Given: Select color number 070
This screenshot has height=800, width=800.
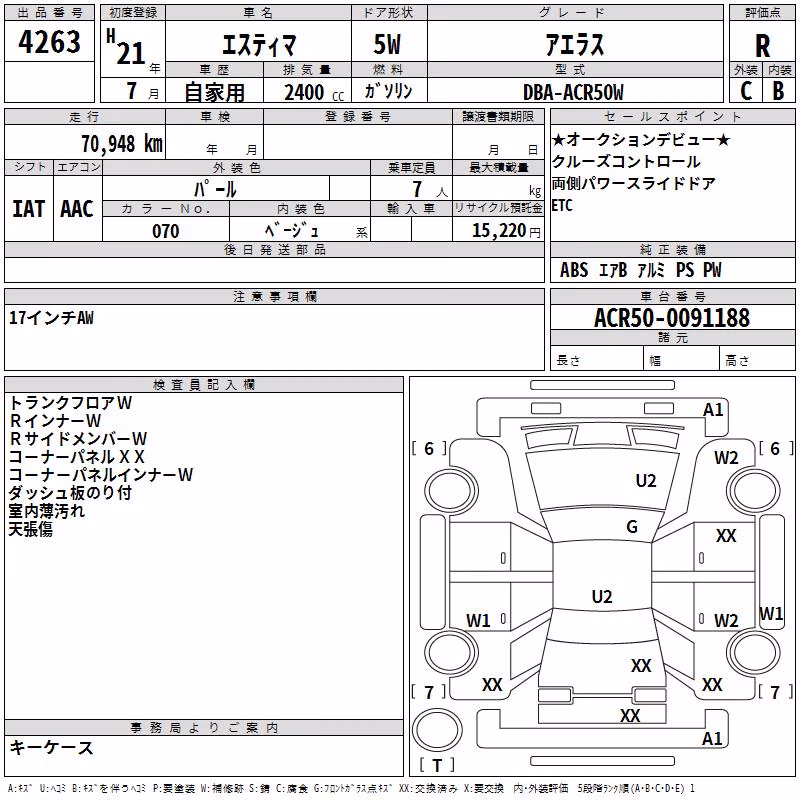Looking at the screenshot, I should [x=166, y=231].
